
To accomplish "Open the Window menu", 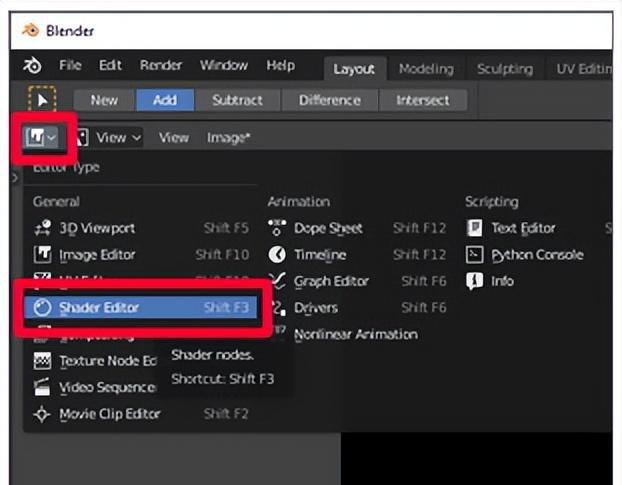I will pyautogui.click(x=224, y=65).
